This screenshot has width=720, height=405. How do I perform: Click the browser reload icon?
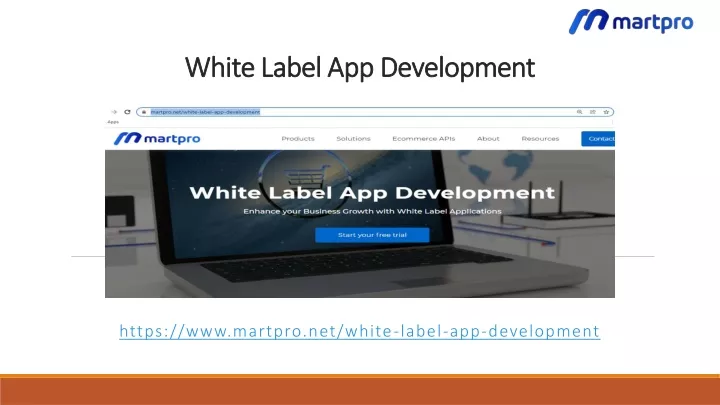127,112
